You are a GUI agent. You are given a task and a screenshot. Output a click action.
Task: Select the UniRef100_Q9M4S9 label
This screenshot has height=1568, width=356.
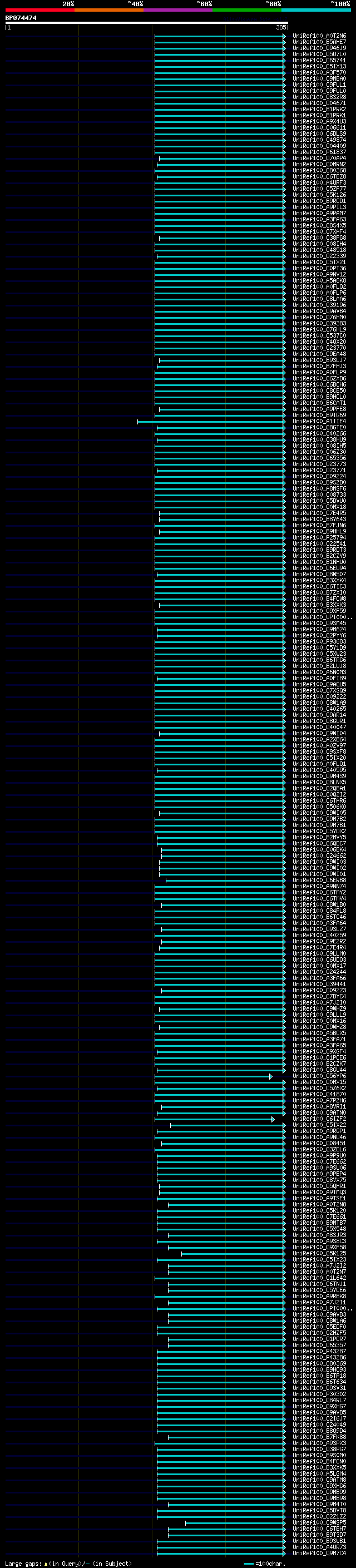(x=319, y=776)
